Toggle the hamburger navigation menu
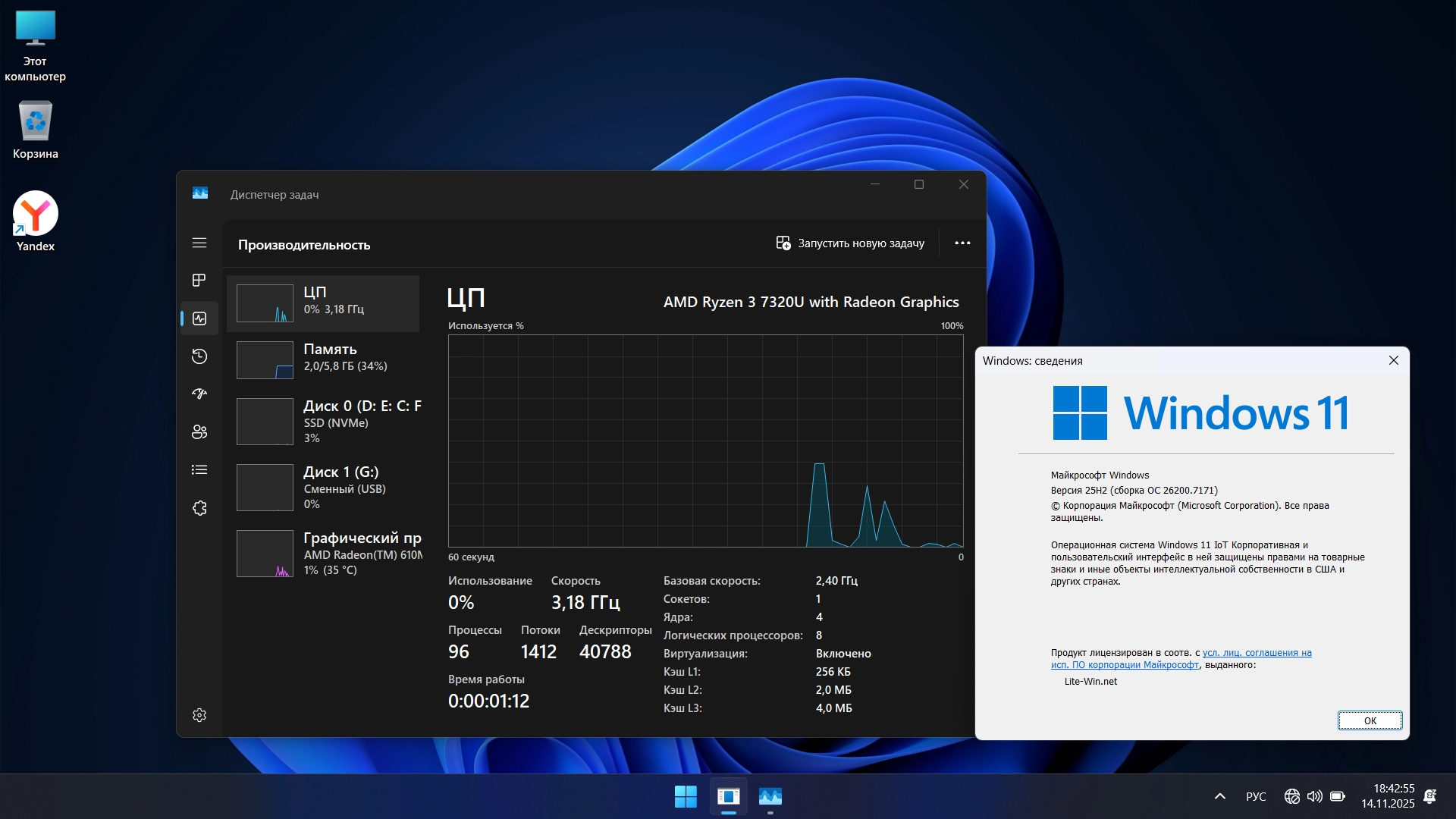1456x819 pixels. pyautogui.click(x=199, y=243)
